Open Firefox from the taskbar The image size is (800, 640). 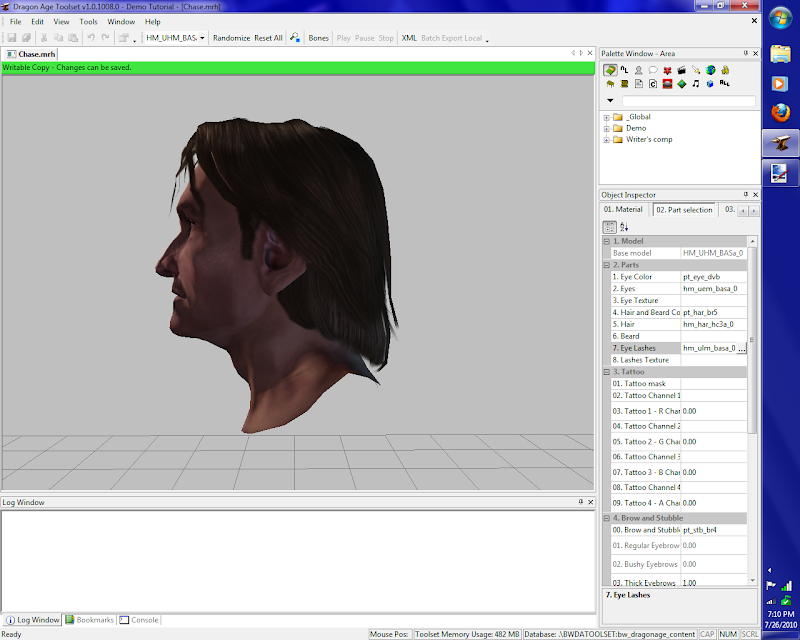click(x=780, y=113)
